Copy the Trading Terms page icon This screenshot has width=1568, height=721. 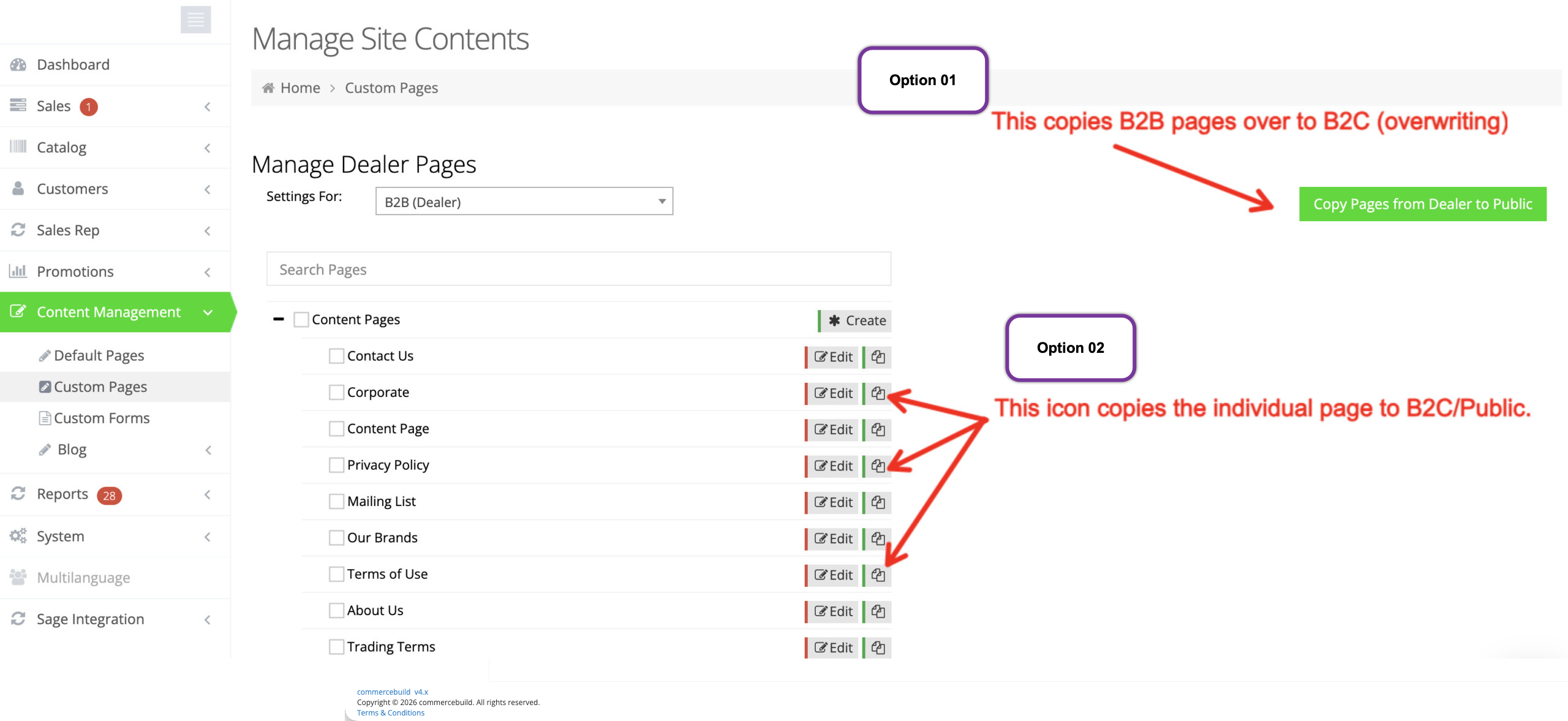pyautogui.click(x=878, y=647)
